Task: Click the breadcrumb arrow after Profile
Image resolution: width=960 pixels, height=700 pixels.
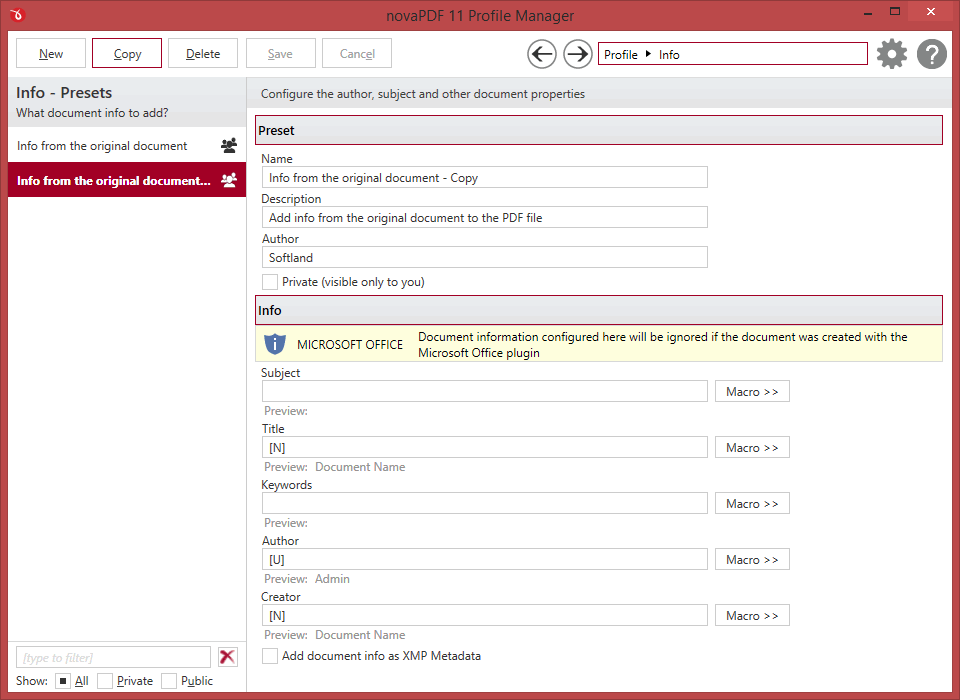Action: [x=648, y=54]
